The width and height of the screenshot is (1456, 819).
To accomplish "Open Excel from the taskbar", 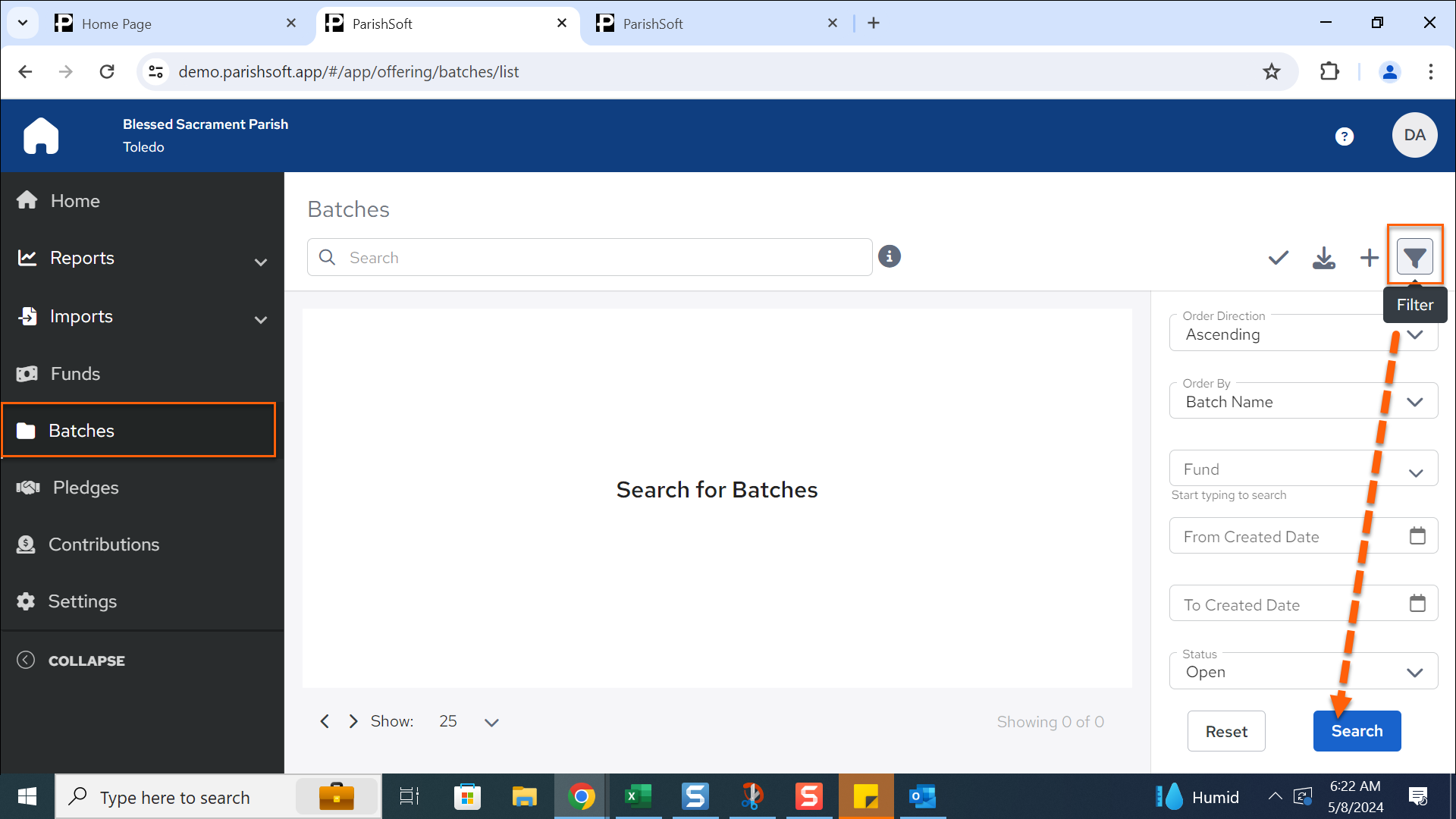I will pyautogui.click(x=638, y=797).
